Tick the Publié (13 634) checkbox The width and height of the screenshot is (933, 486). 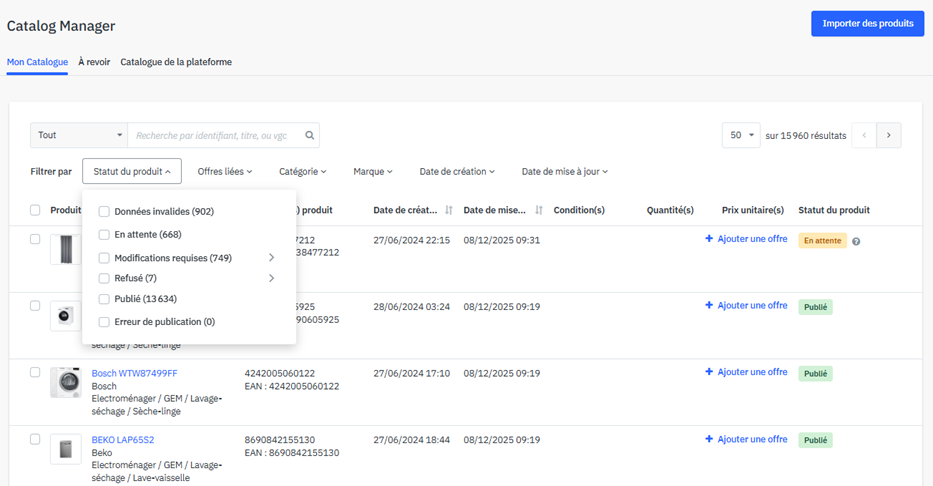click(x=104, y=299)
